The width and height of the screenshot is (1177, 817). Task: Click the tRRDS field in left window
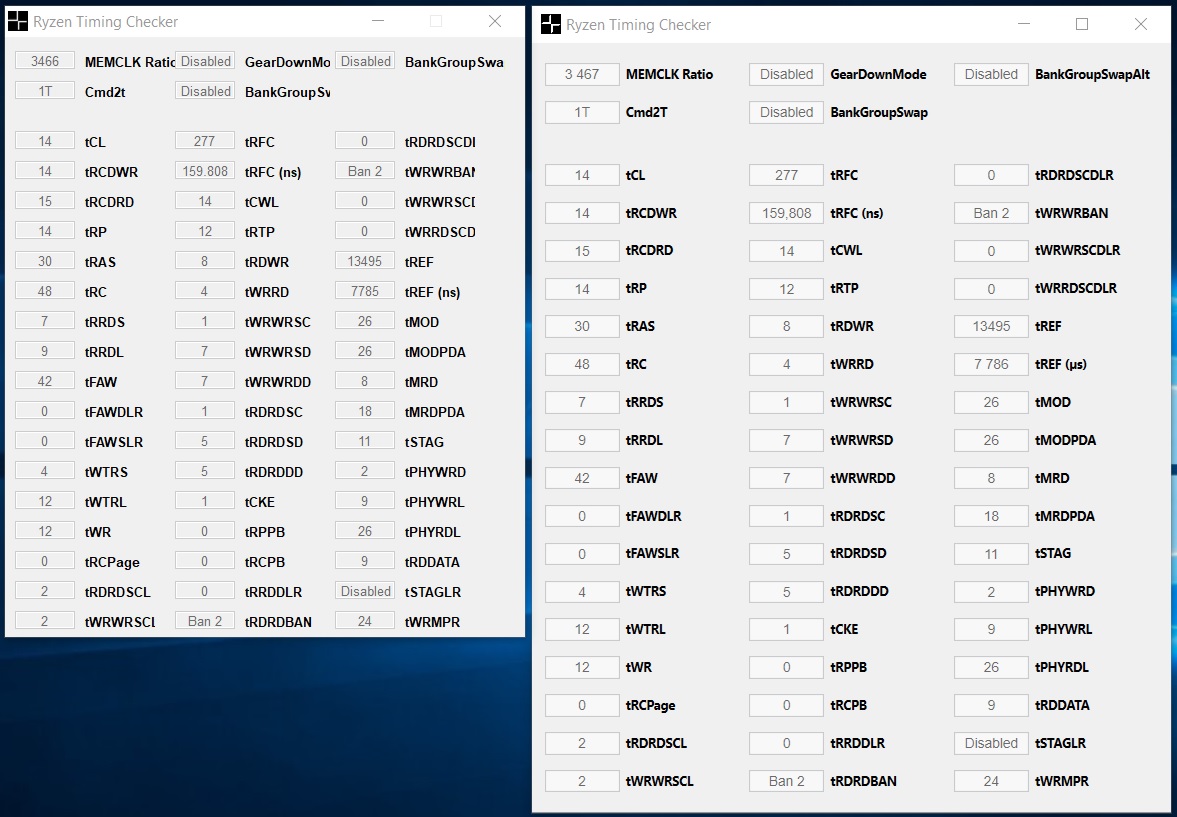pos(45,321)
